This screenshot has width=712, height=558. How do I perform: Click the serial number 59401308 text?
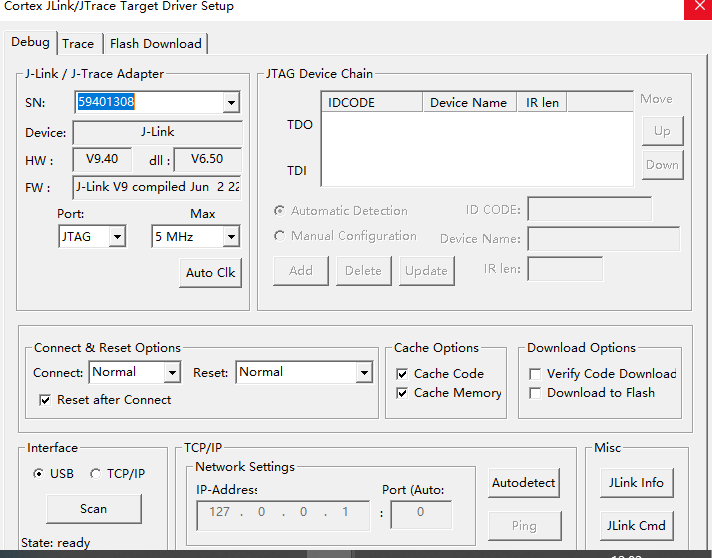pyautogui.click(x=106, y=102)
